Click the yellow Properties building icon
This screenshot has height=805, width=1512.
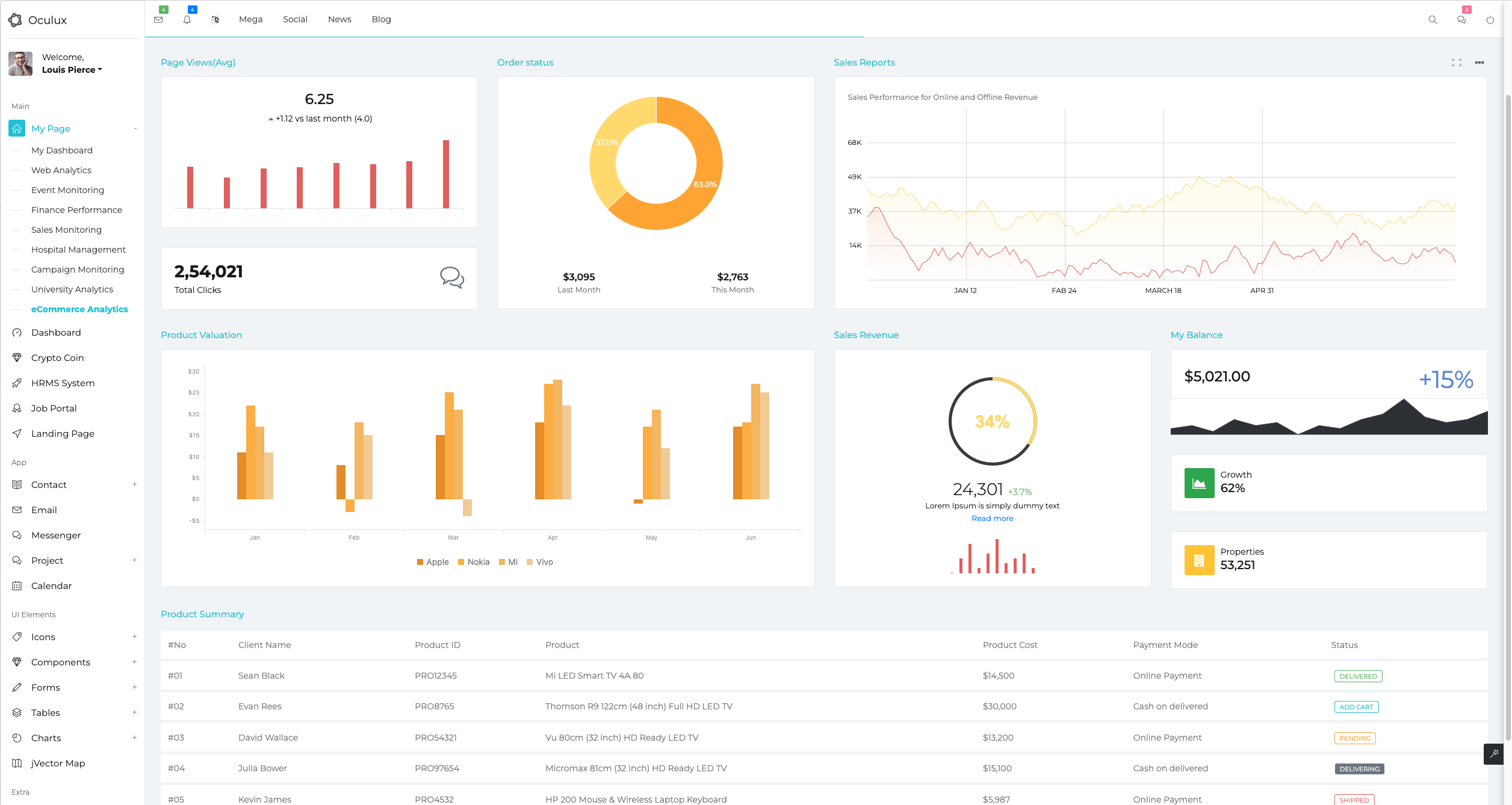coord(1199,560)
